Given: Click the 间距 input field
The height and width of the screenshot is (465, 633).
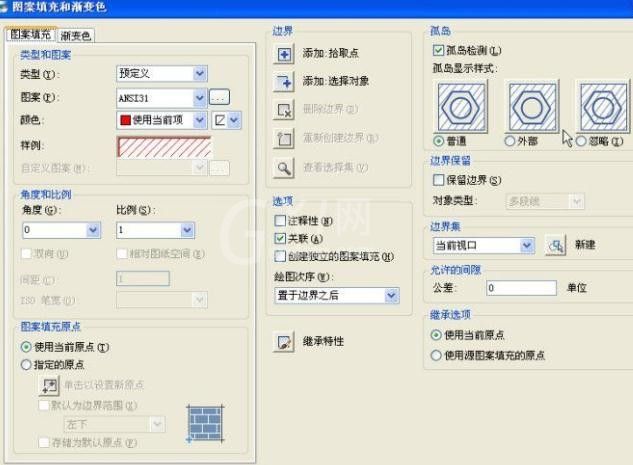Looking at the screenshot, I should [143, 279].
